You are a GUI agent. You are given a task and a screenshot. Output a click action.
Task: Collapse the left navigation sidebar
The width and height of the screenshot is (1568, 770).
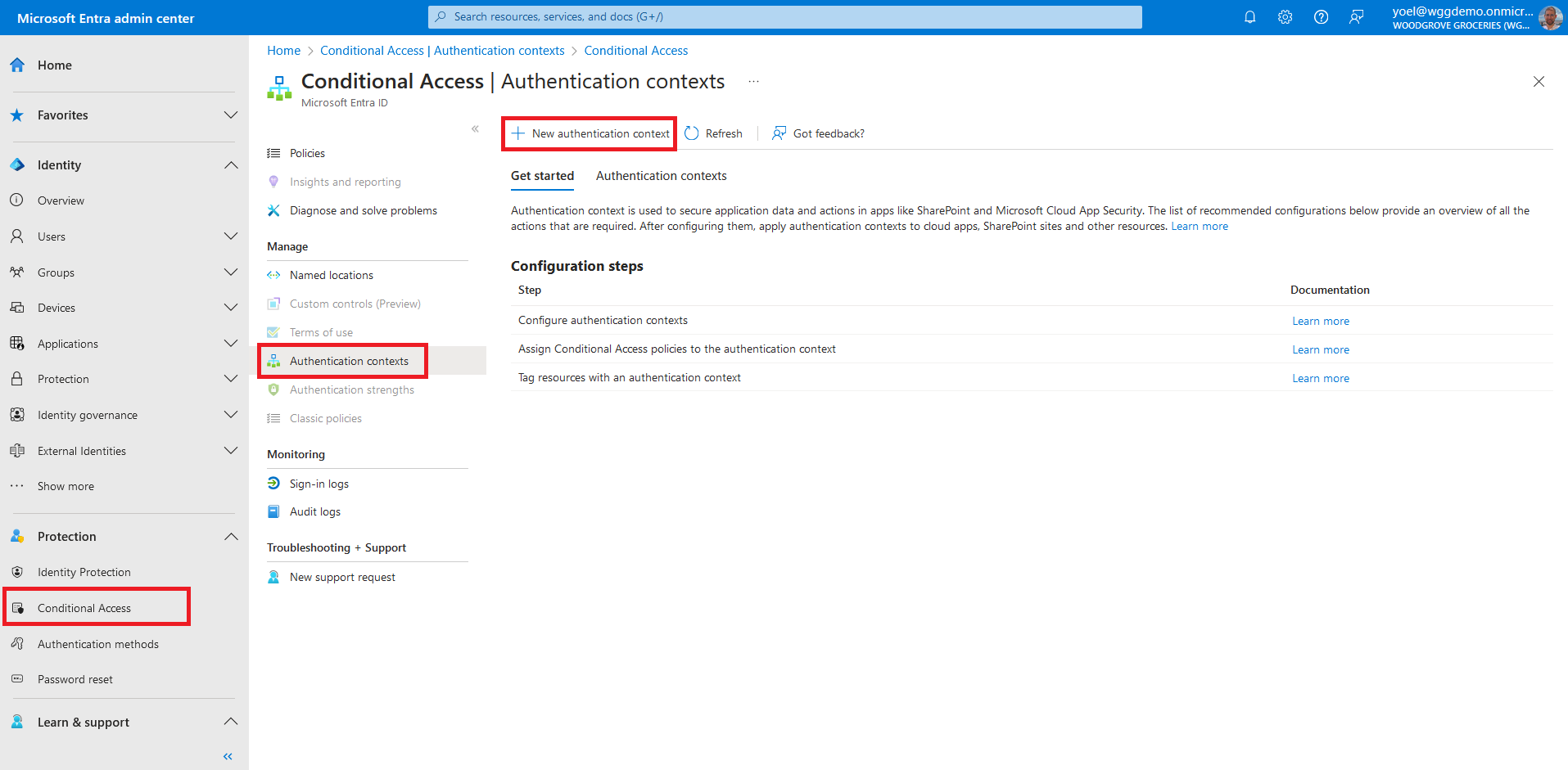(228, 756)
